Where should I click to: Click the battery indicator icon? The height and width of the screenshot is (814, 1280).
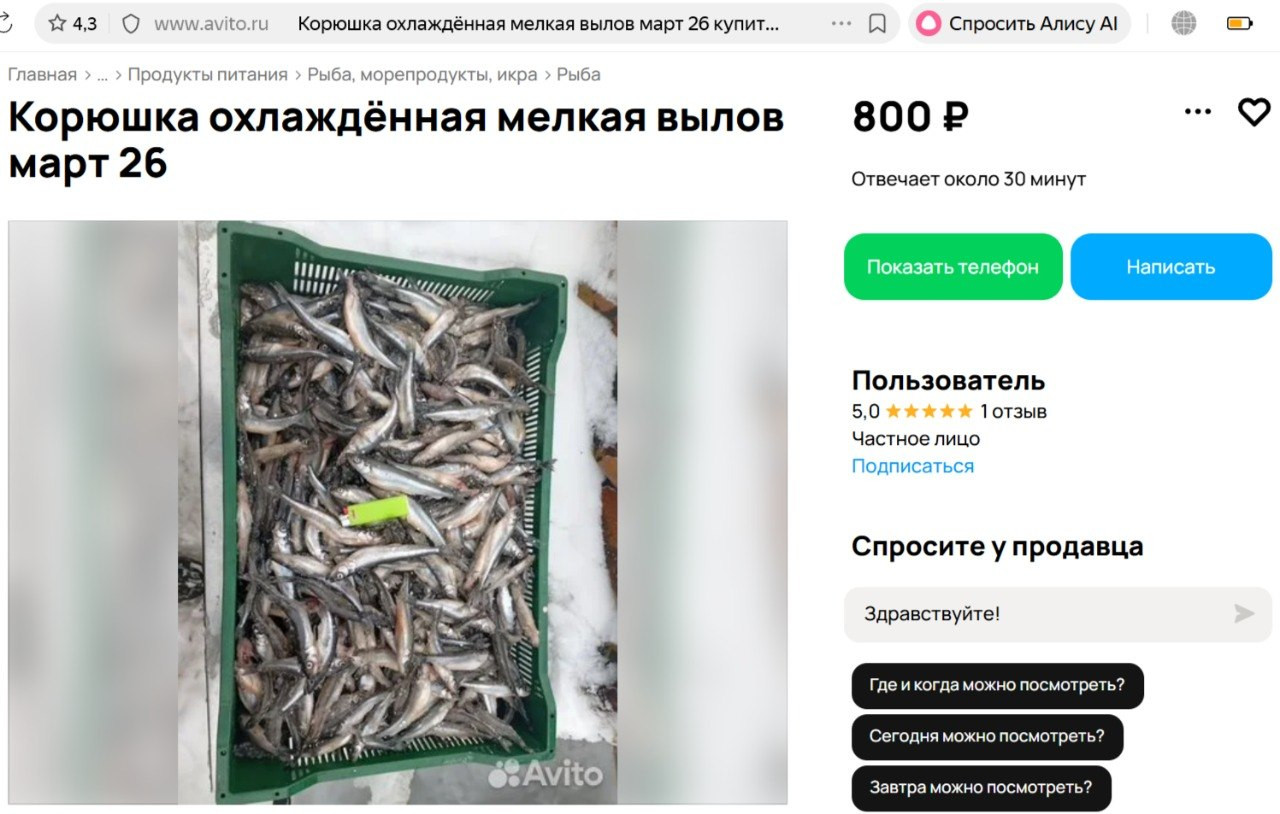click(1239, 23)
